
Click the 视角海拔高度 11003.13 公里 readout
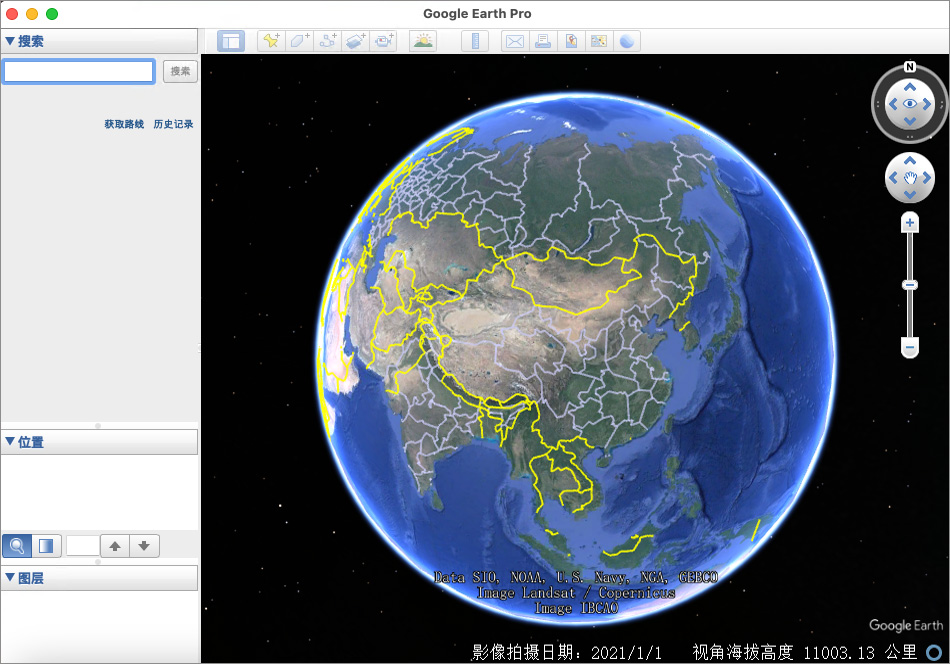[805, 652]
